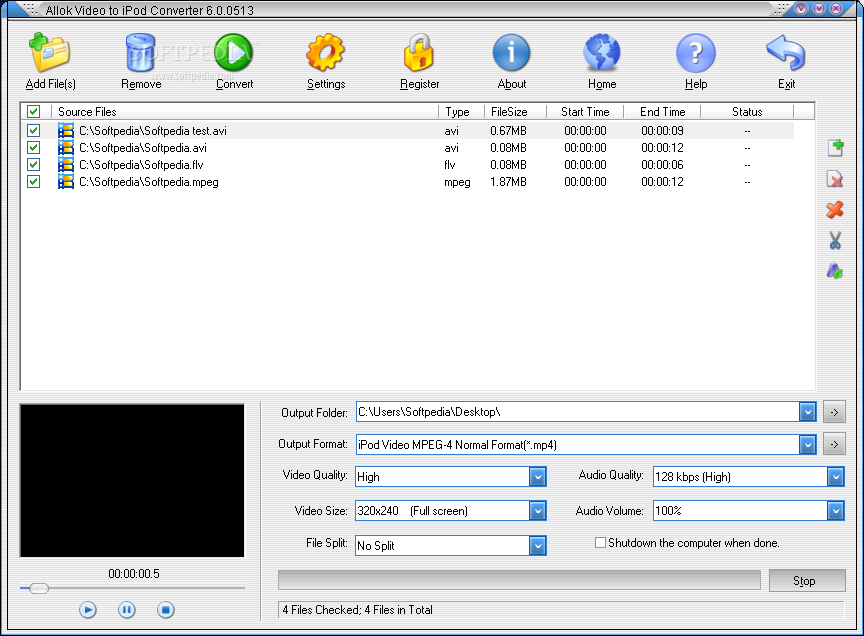
Task: Click the Start Time column header
Action: coord(585,111)
